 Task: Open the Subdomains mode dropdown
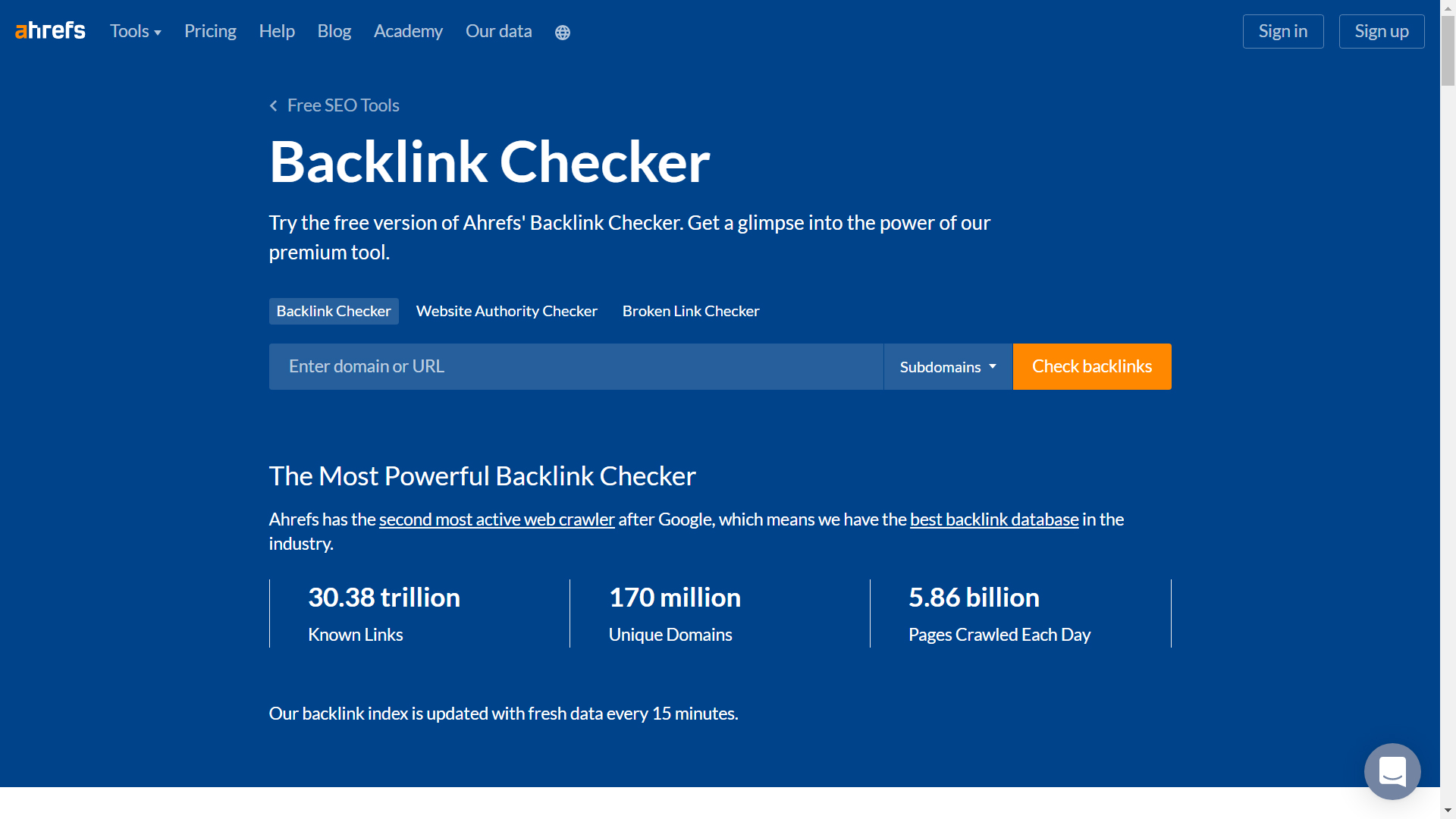(948, 367)
